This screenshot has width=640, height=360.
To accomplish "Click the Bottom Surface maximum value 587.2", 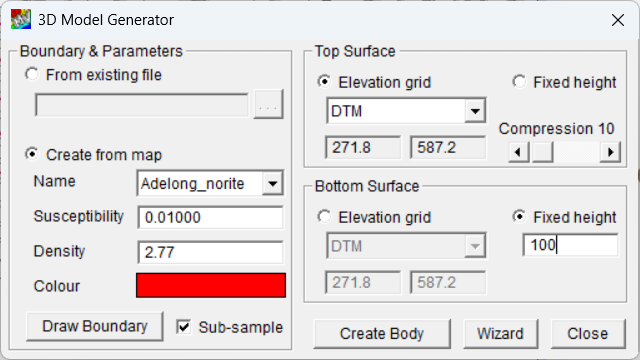I will [x=448, y=282].
